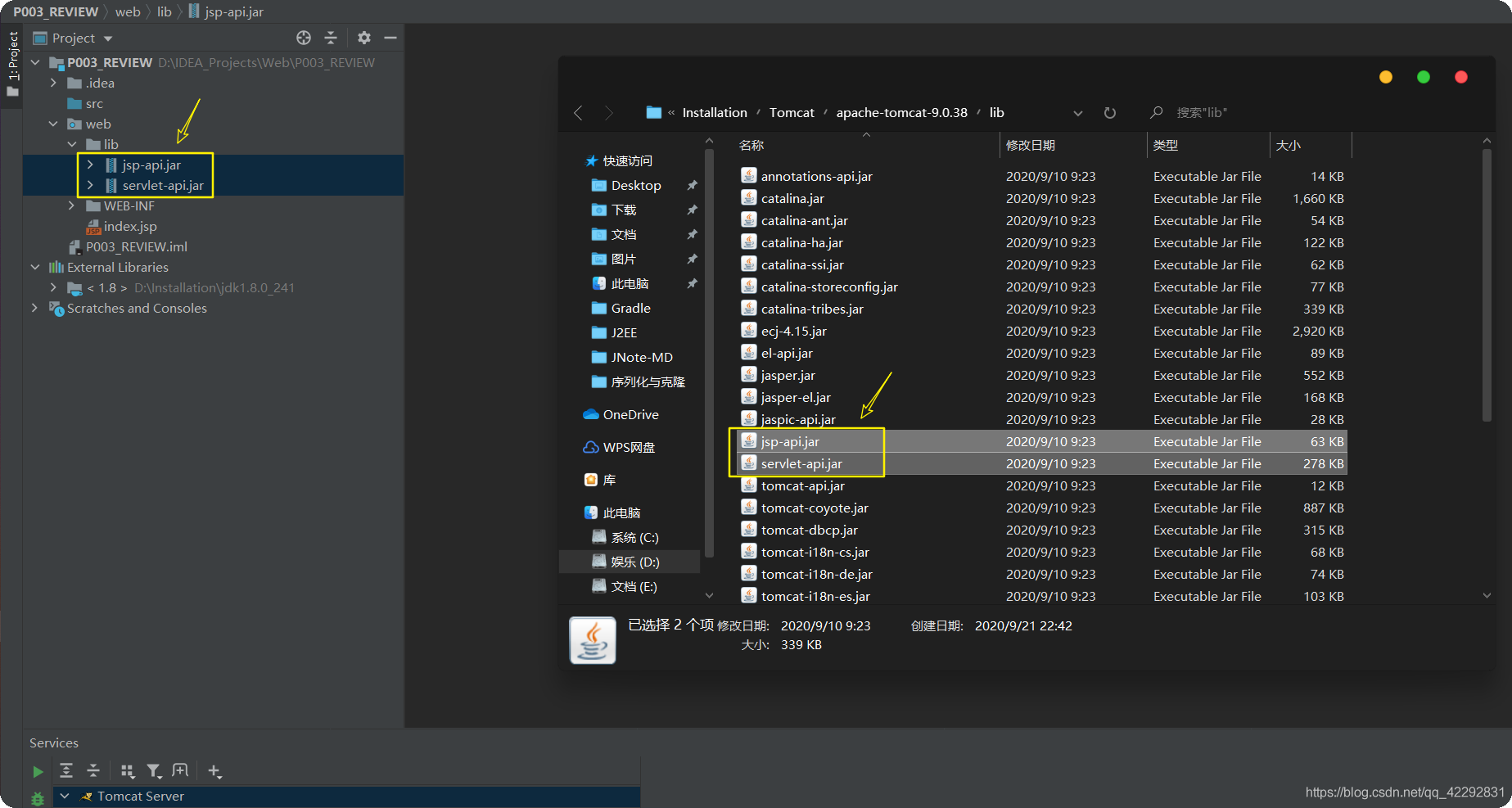Click the jar icon beside tomcat-api.jar
Screen dimensions: 1512x808
click(x=748, y=485)
